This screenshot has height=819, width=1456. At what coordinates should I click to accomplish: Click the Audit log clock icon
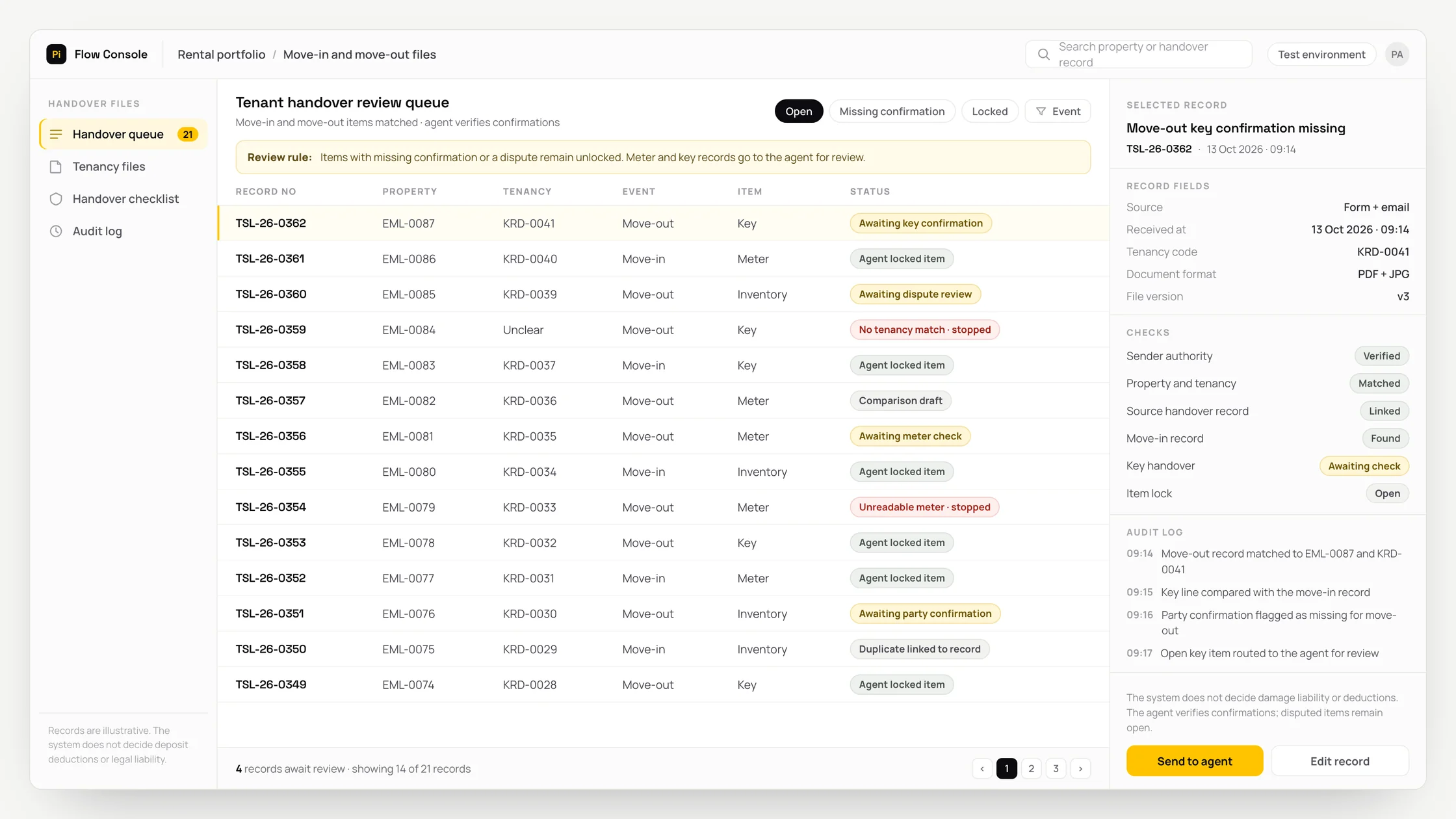coord(56,231)
